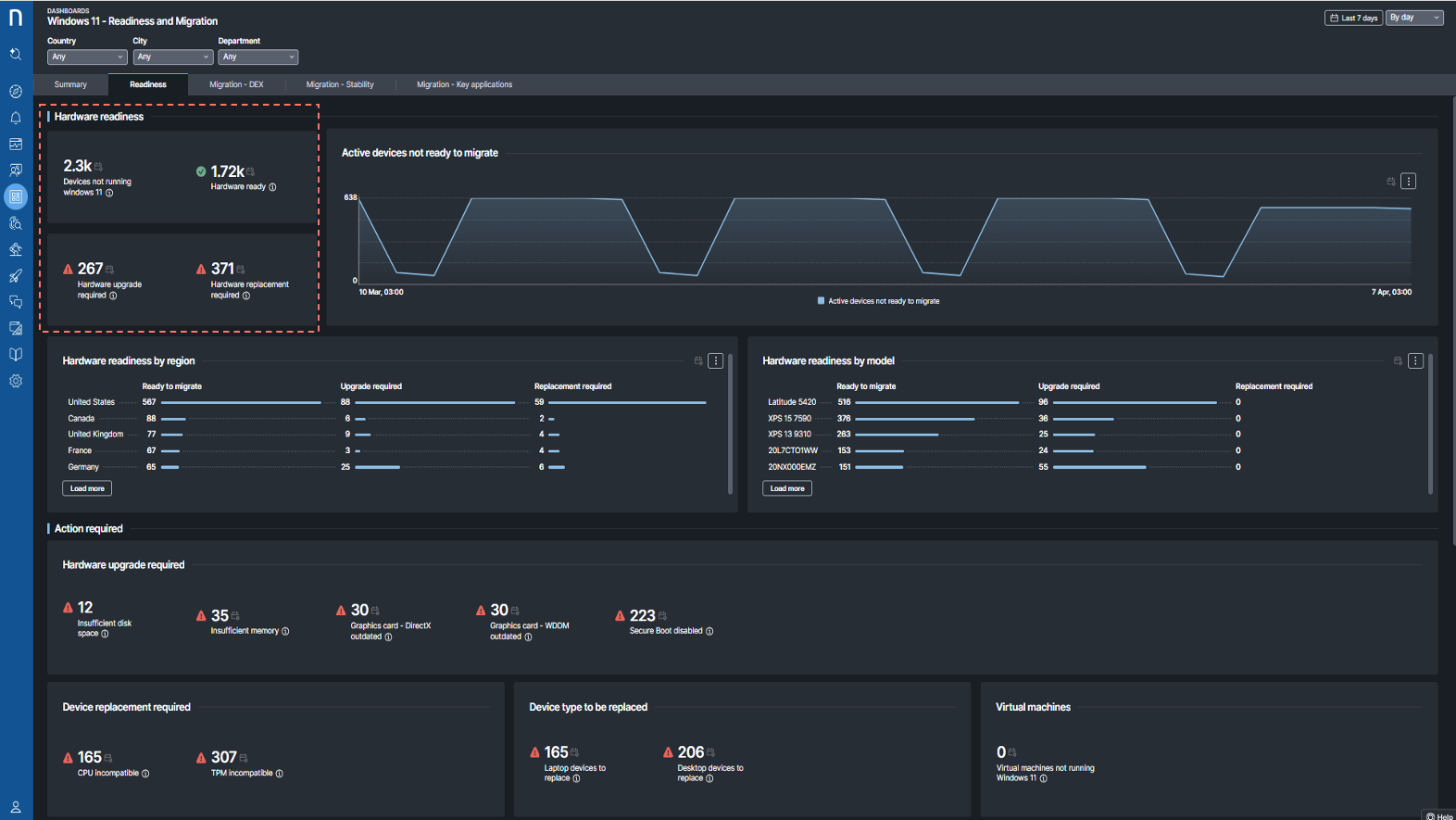Open settings via the sidebar gear icon
The image size is (1456, 820).
coord(16,381)
